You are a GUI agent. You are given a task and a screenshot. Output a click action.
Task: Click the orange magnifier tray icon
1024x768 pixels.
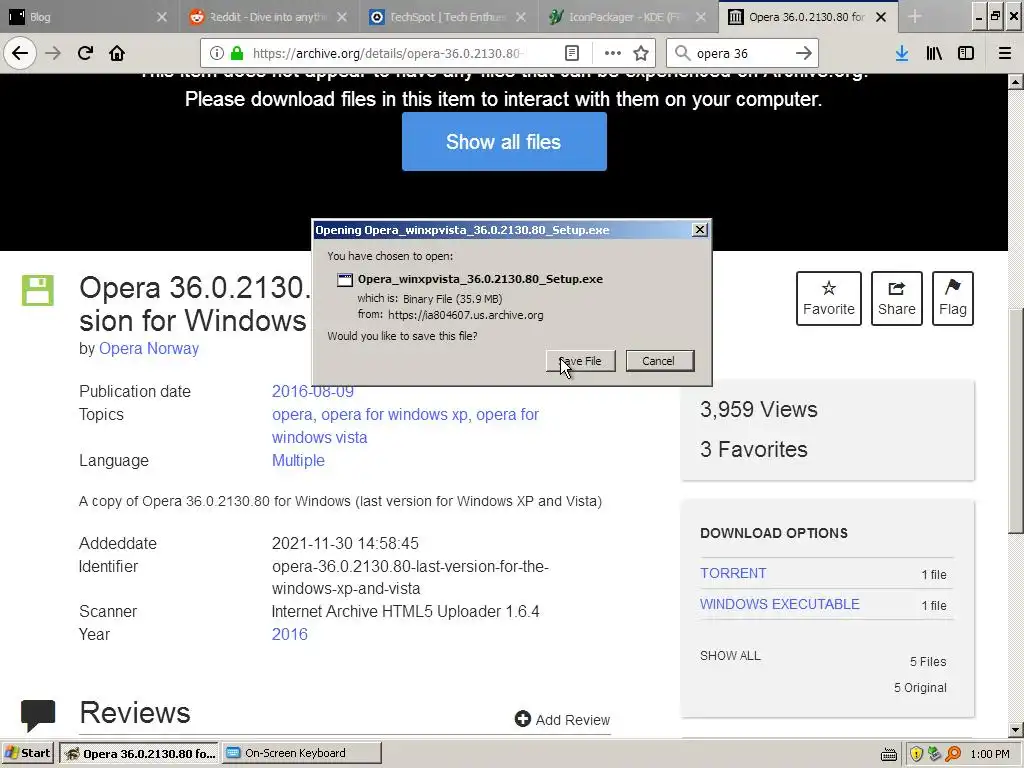tap(953, 754)
